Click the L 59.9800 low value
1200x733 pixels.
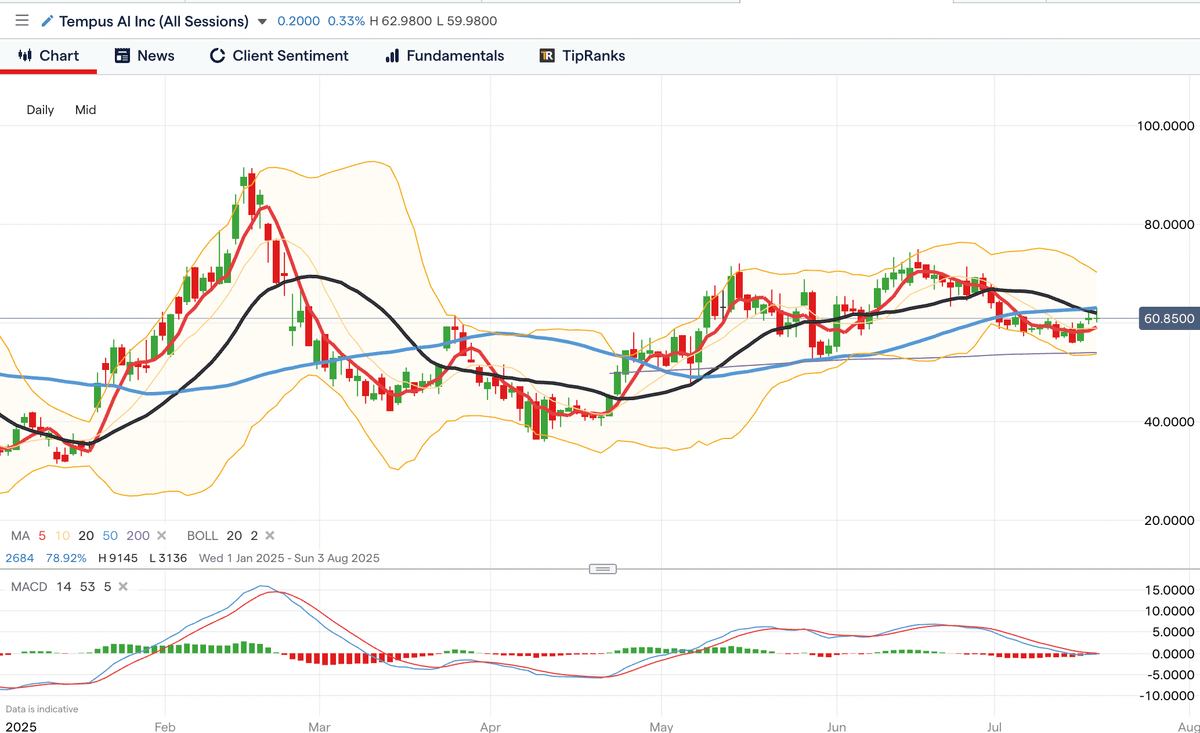pos(467,21)
